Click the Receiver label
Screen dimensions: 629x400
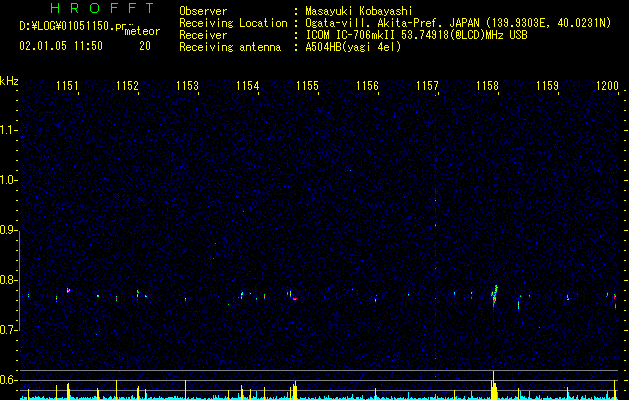coord(203,35)
